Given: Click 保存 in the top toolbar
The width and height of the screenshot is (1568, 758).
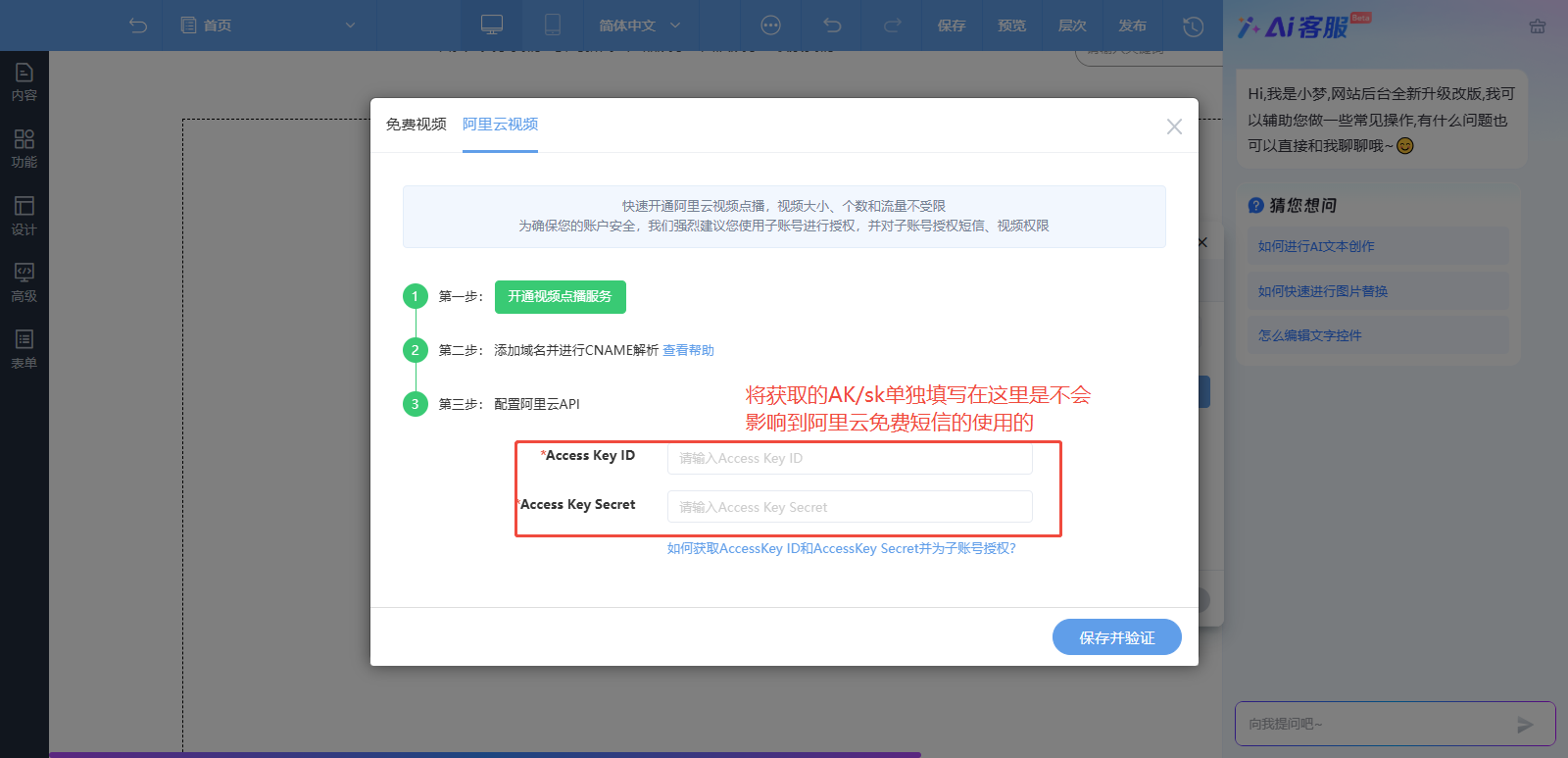Looking at the screenshot, I should [952, 25].
